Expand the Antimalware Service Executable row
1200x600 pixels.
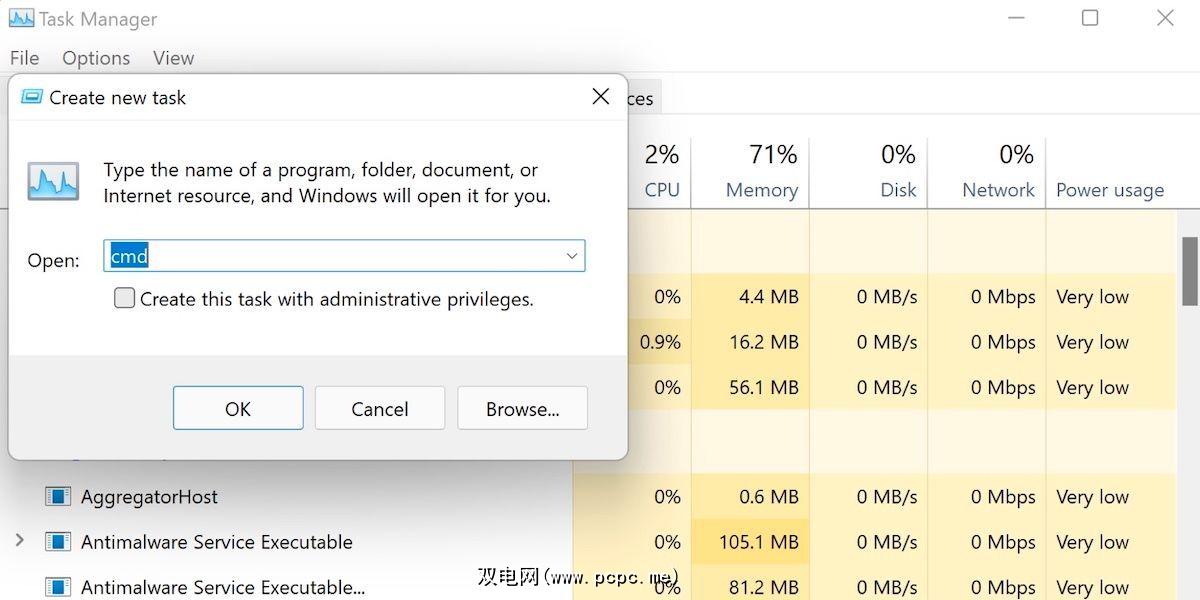(x=19, y=541)
